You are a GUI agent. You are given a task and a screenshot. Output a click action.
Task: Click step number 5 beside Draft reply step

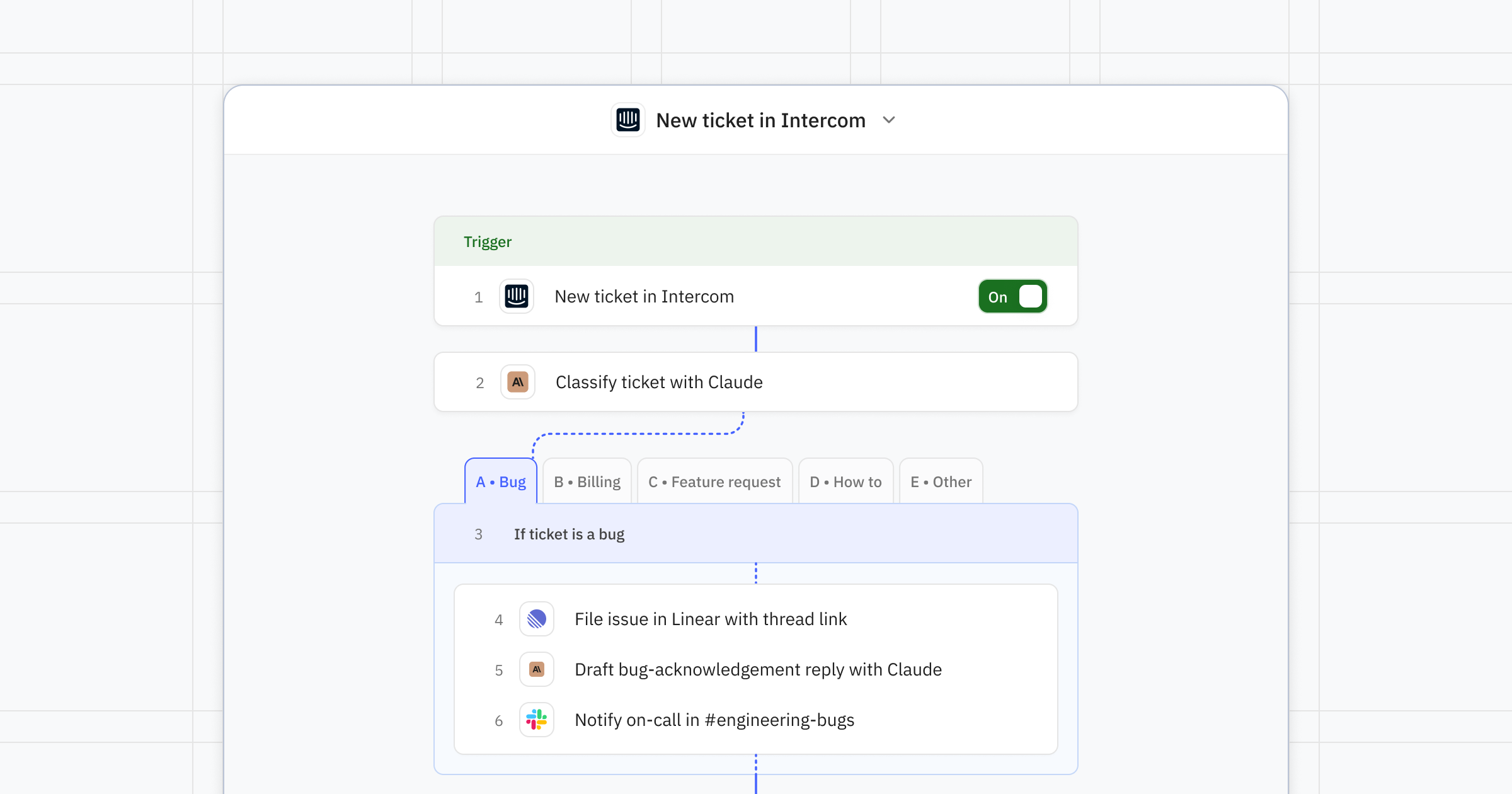pos(499,670)
